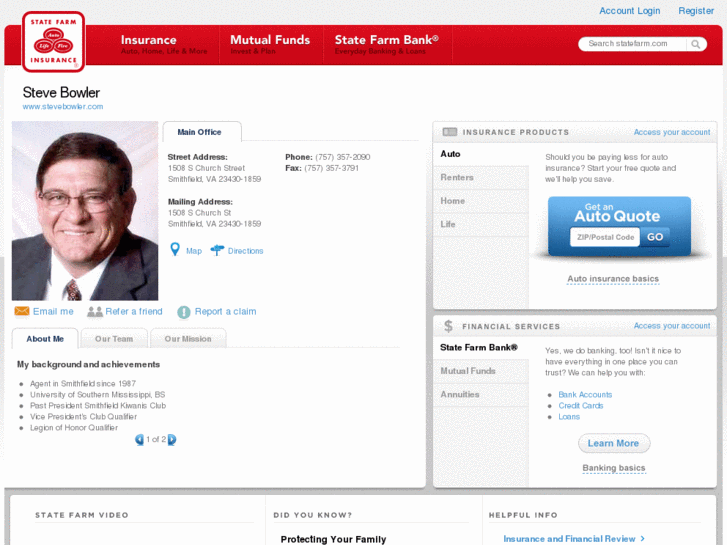This screenshot has height=545, width=727.
Task: Click the Insurance Products card icon
Action: point(450,132)
